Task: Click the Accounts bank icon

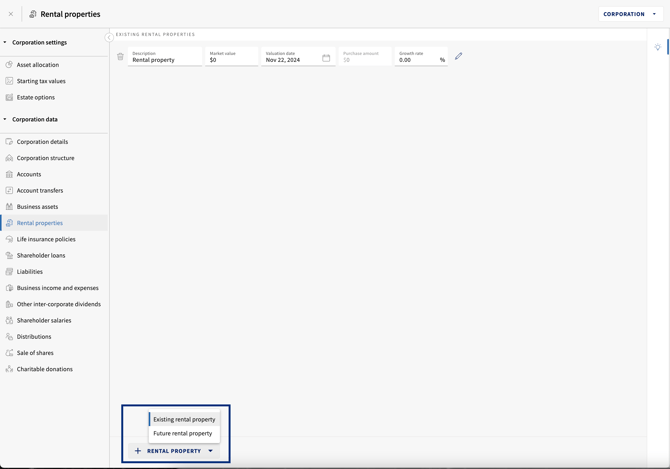Action: pos(9,174)
